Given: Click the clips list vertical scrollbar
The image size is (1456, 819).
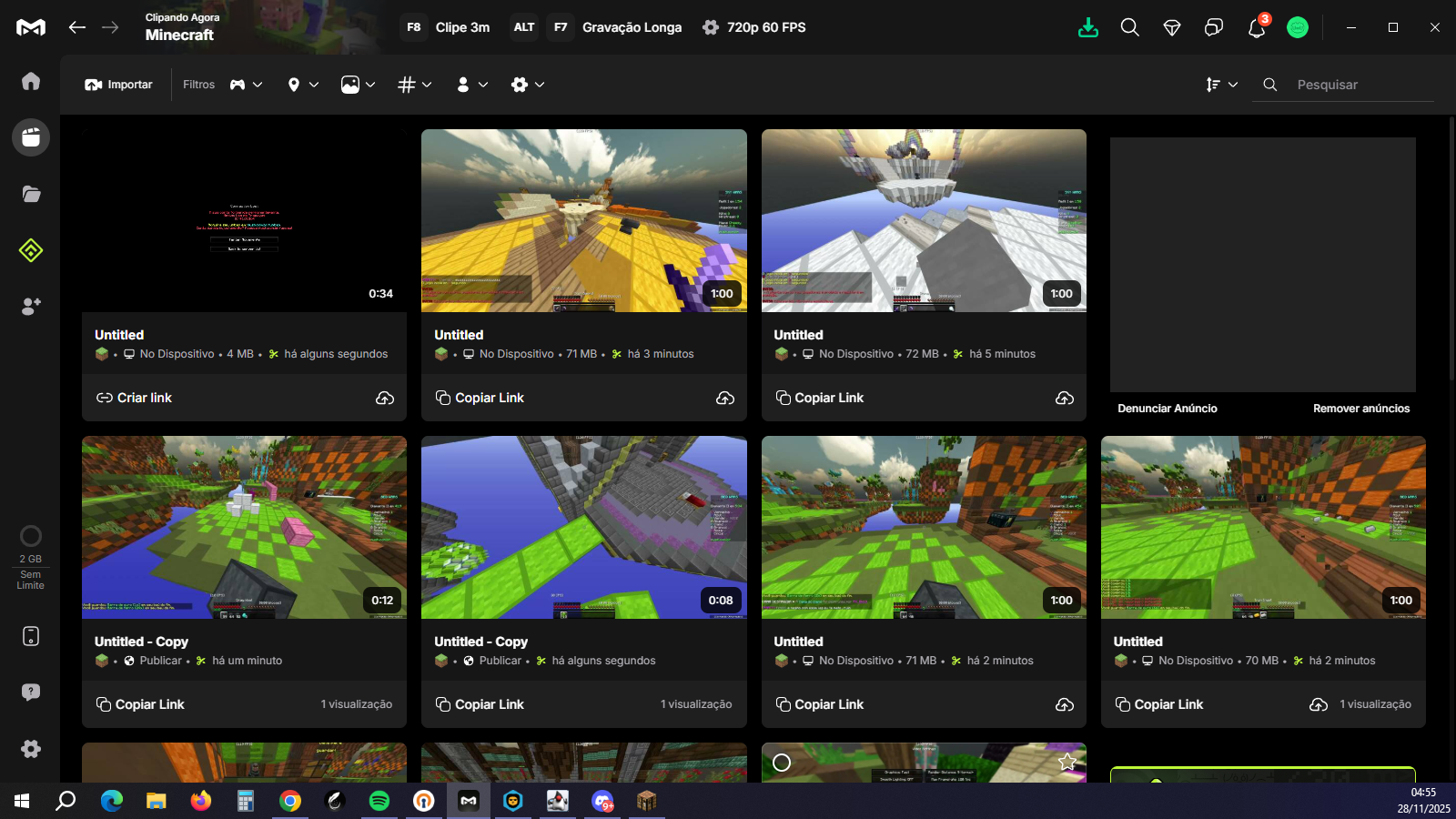Looking at the screenshot, I should (1452, 249).
